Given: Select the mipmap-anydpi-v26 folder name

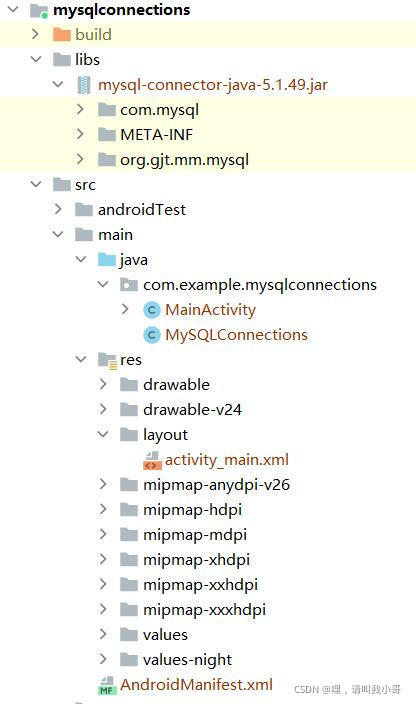Looking at the screenshot, I should pos(216,485).
